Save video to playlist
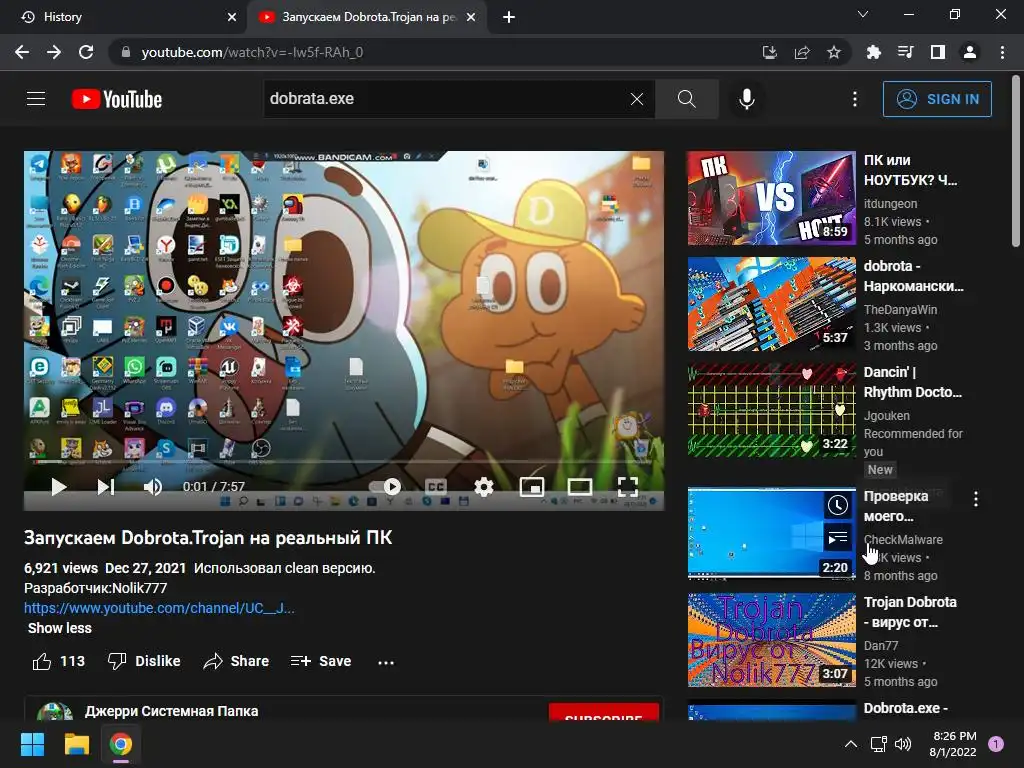Image resolution: width=1024 pixels, height=768 pixels. [321, 662]
